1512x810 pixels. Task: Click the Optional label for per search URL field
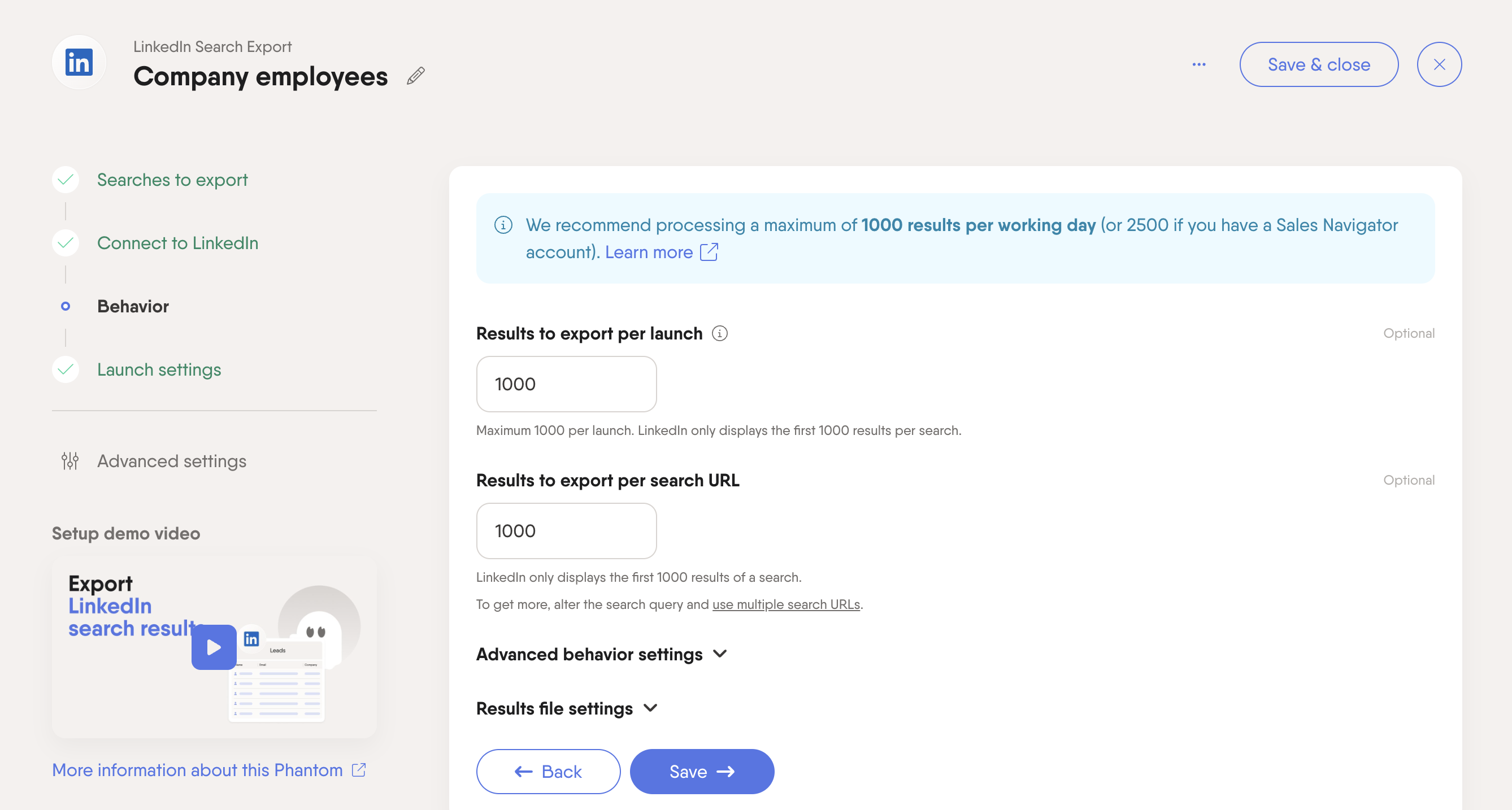(x=1409, y=480)
